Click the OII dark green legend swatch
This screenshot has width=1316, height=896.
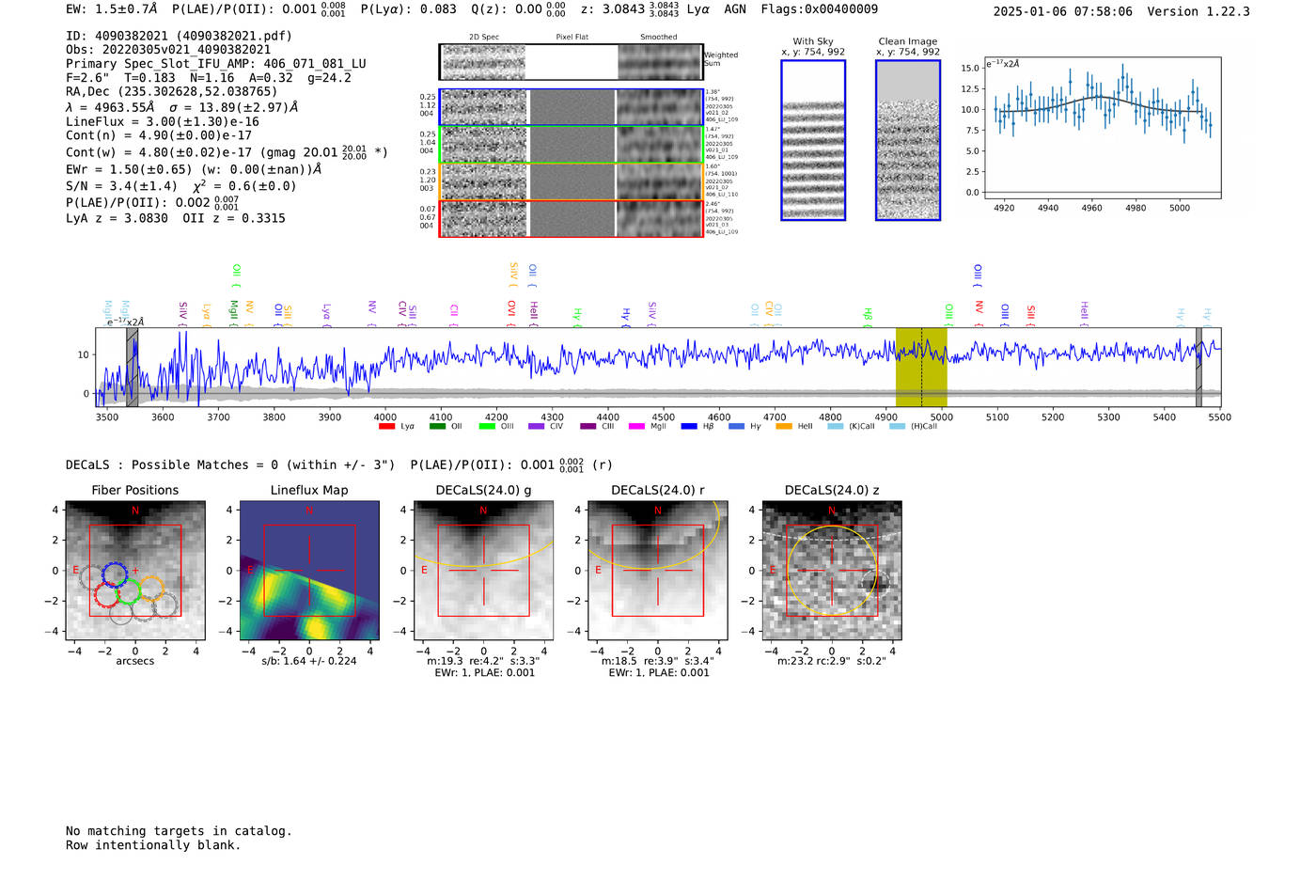pyautogui.click(x=436, y=427)
